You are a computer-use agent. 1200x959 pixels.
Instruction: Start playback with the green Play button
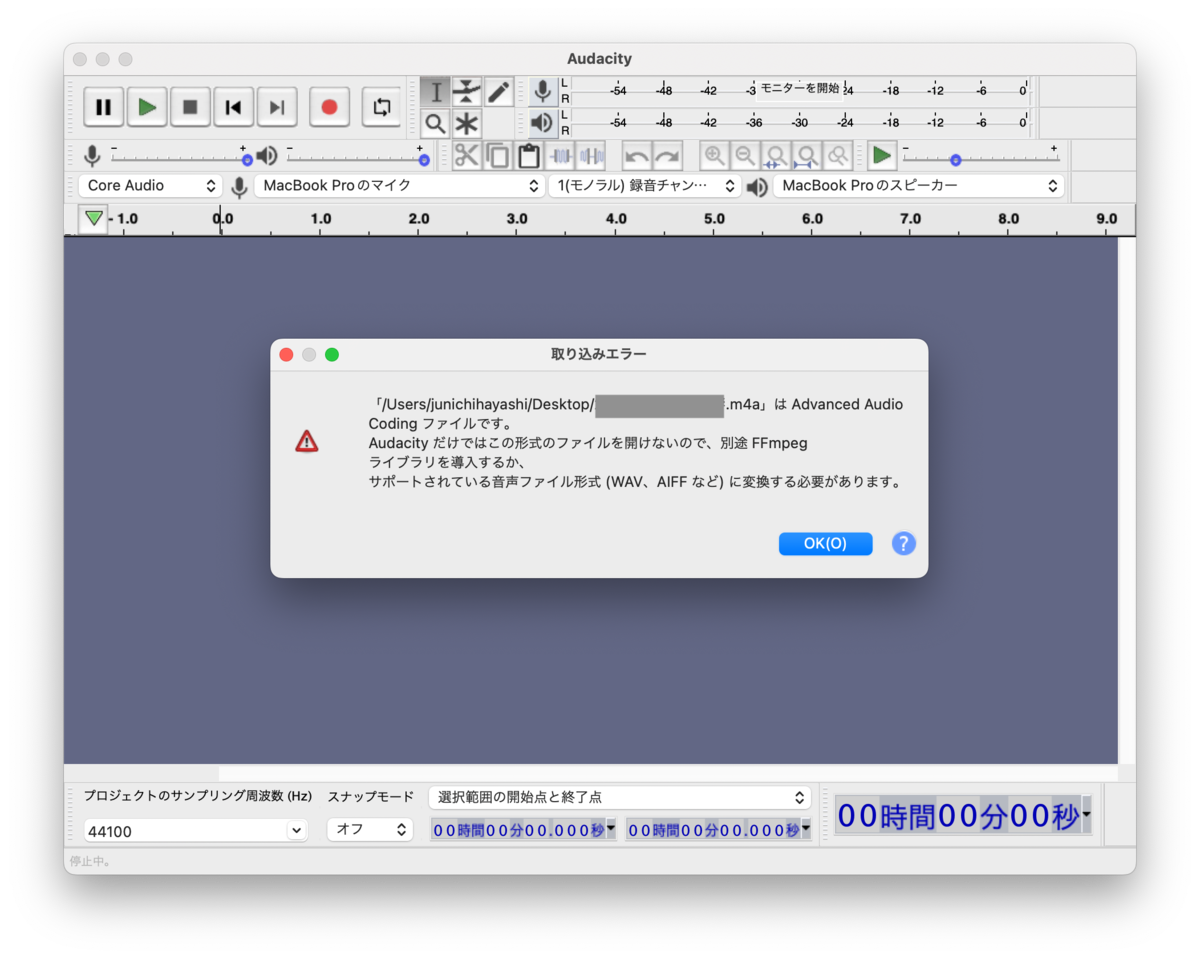click(147, 107)
